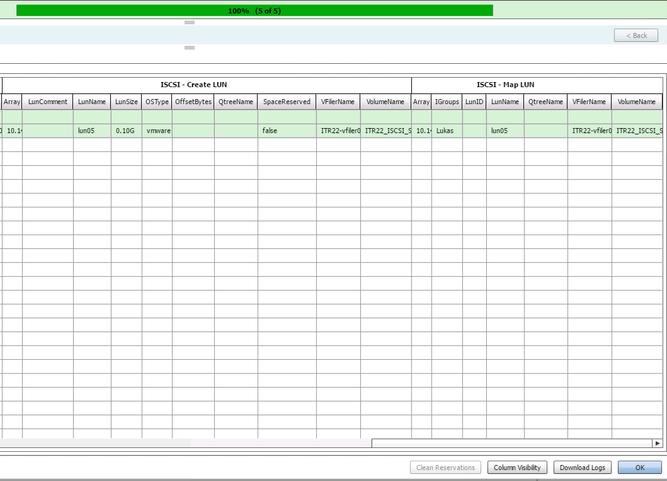Click LunName header under Create LUN

coord(92,102)
